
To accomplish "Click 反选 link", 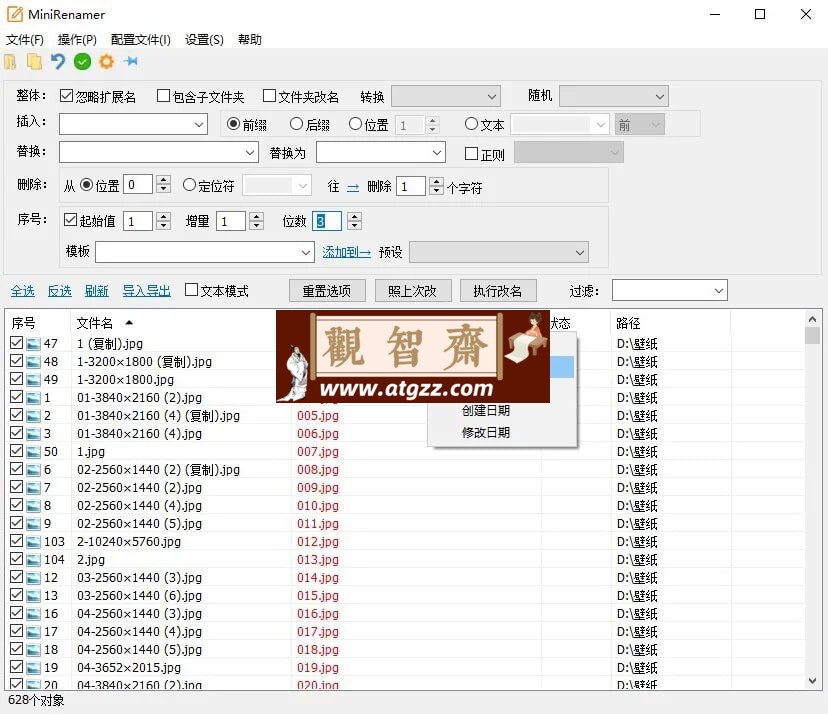I will coord(60,291).
